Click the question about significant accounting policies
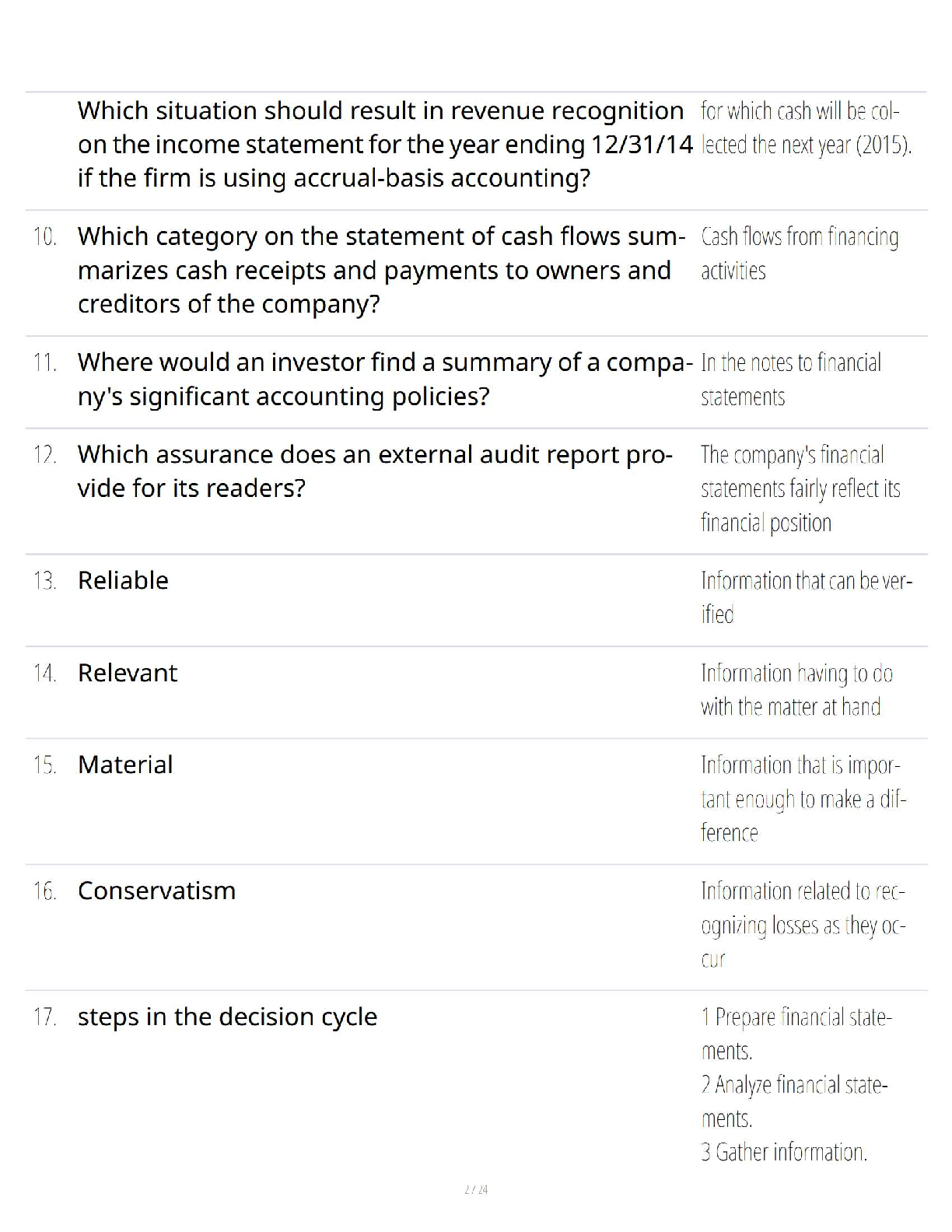The height and width of the screenshot is (1232, 952). (384, 380)
